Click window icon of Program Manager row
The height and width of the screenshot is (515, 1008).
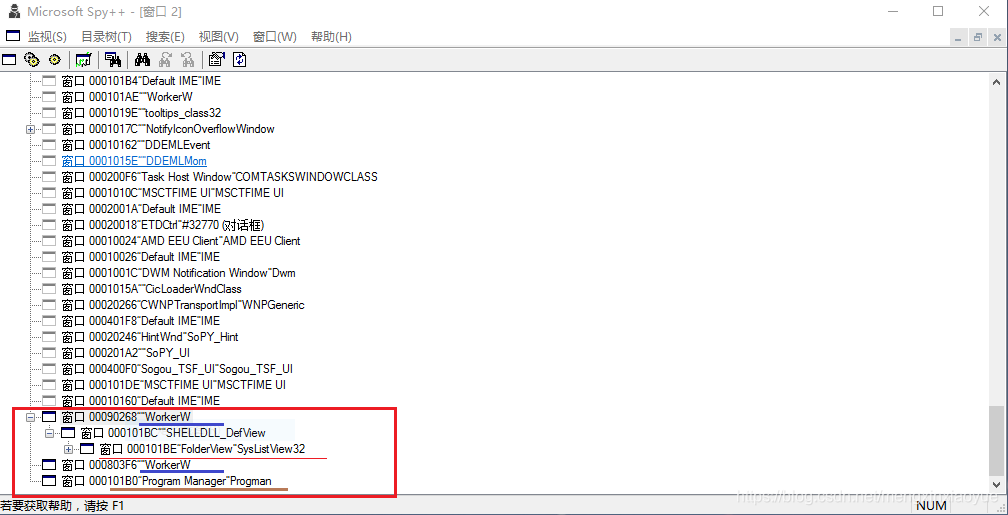(50, 481)
